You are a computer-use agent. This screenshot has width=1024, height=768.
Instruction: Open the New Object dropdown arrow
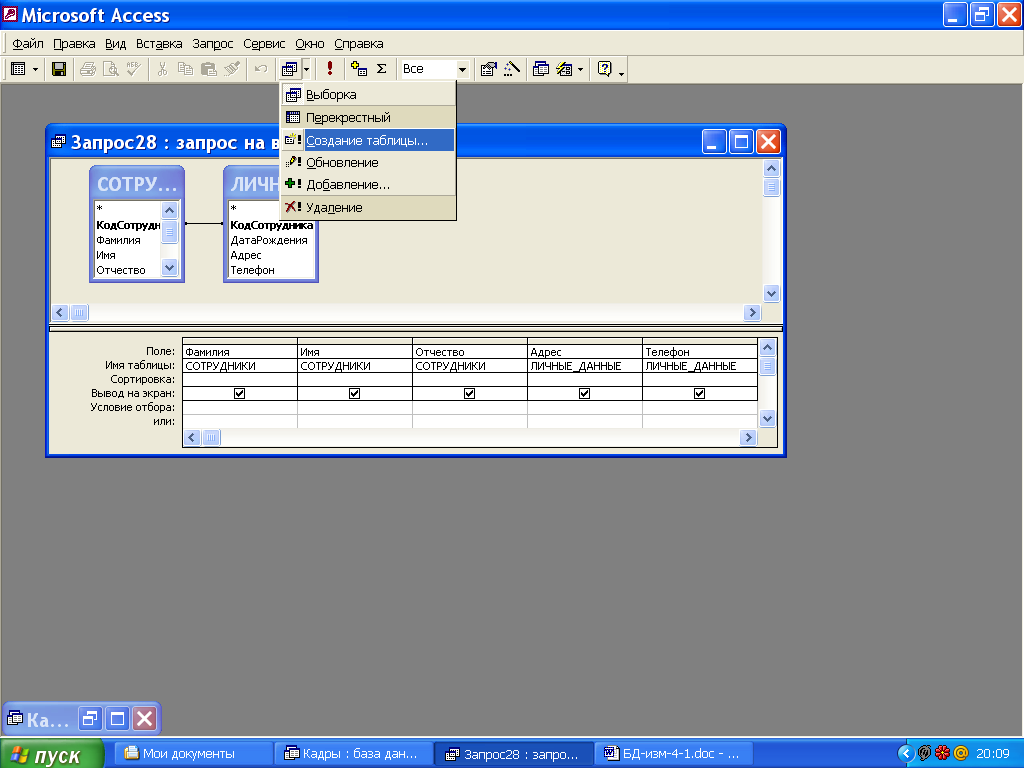(x=580, y=69)
